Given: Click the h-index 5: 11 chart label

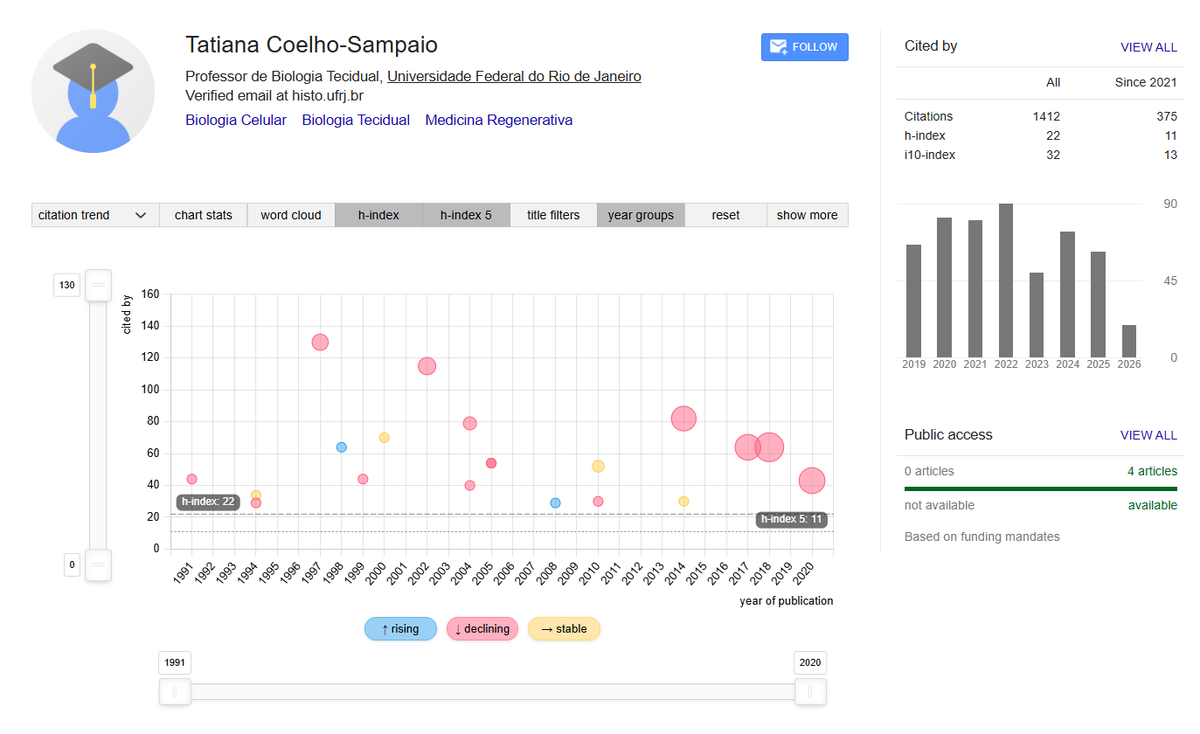Looking at the screenshot, I should 791,519.
